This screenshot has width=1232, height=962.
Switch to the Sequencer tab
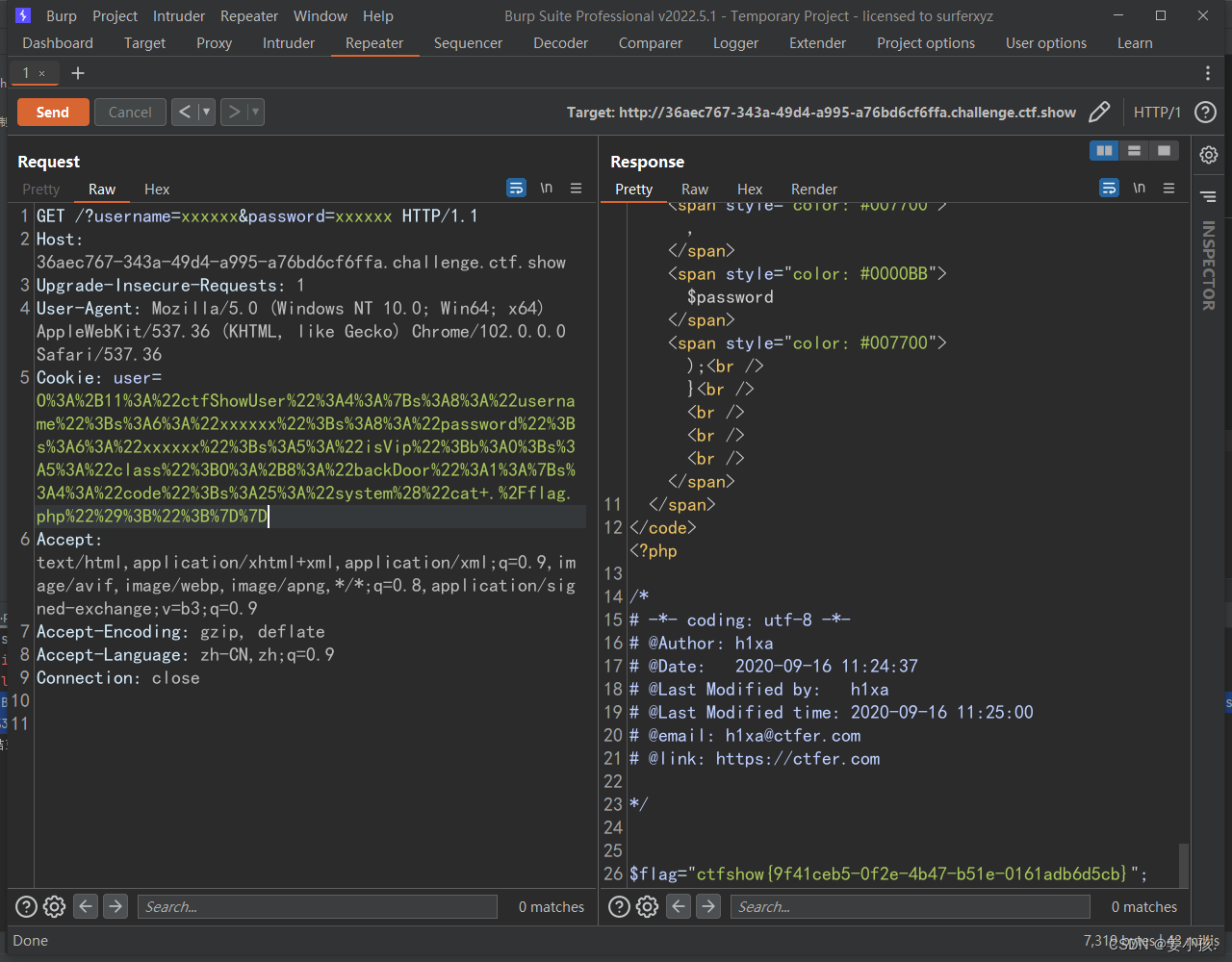(468, 43)
